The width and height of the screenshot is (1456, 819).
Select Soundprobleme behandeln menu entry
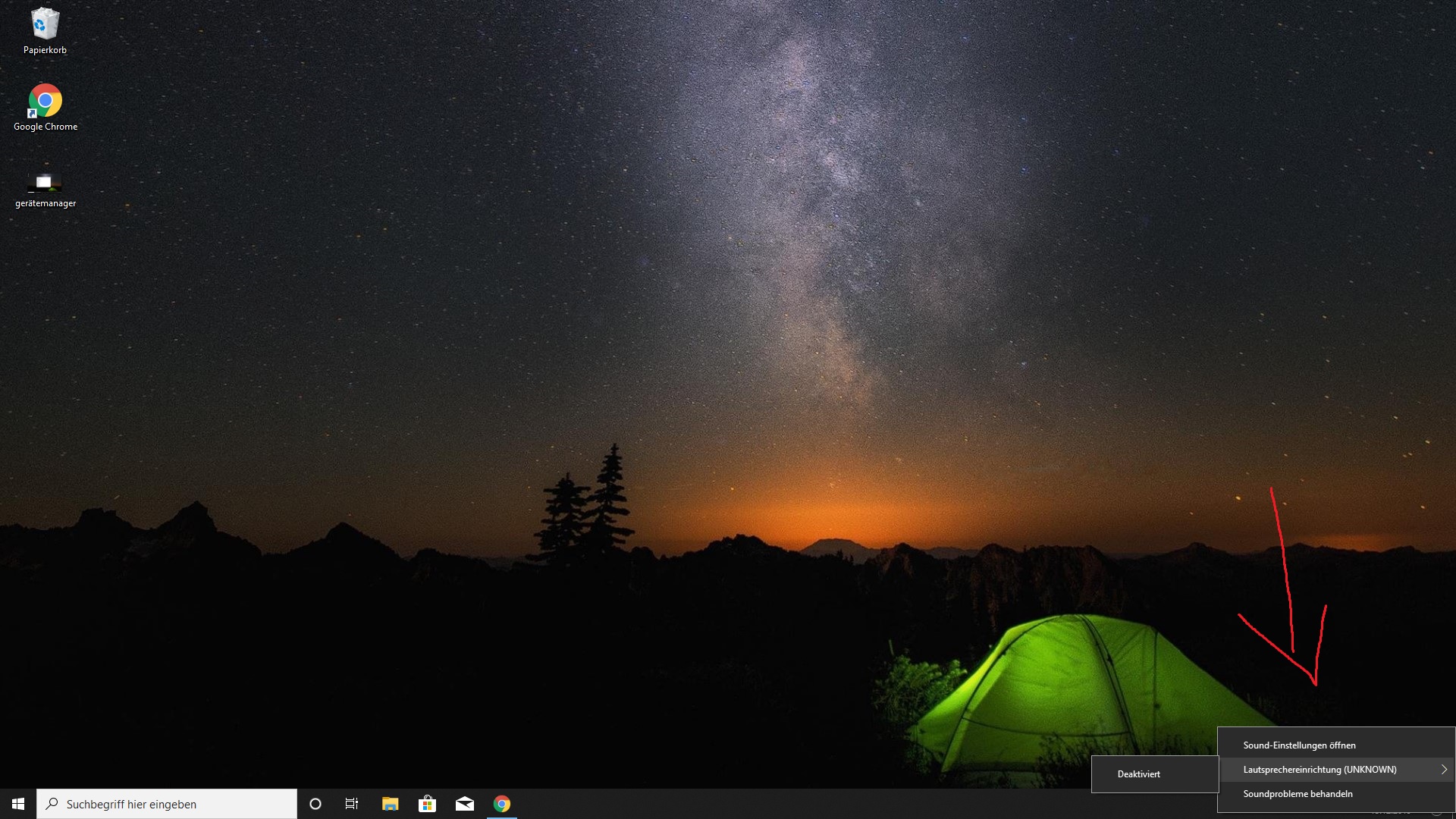tap(1297, 794)
